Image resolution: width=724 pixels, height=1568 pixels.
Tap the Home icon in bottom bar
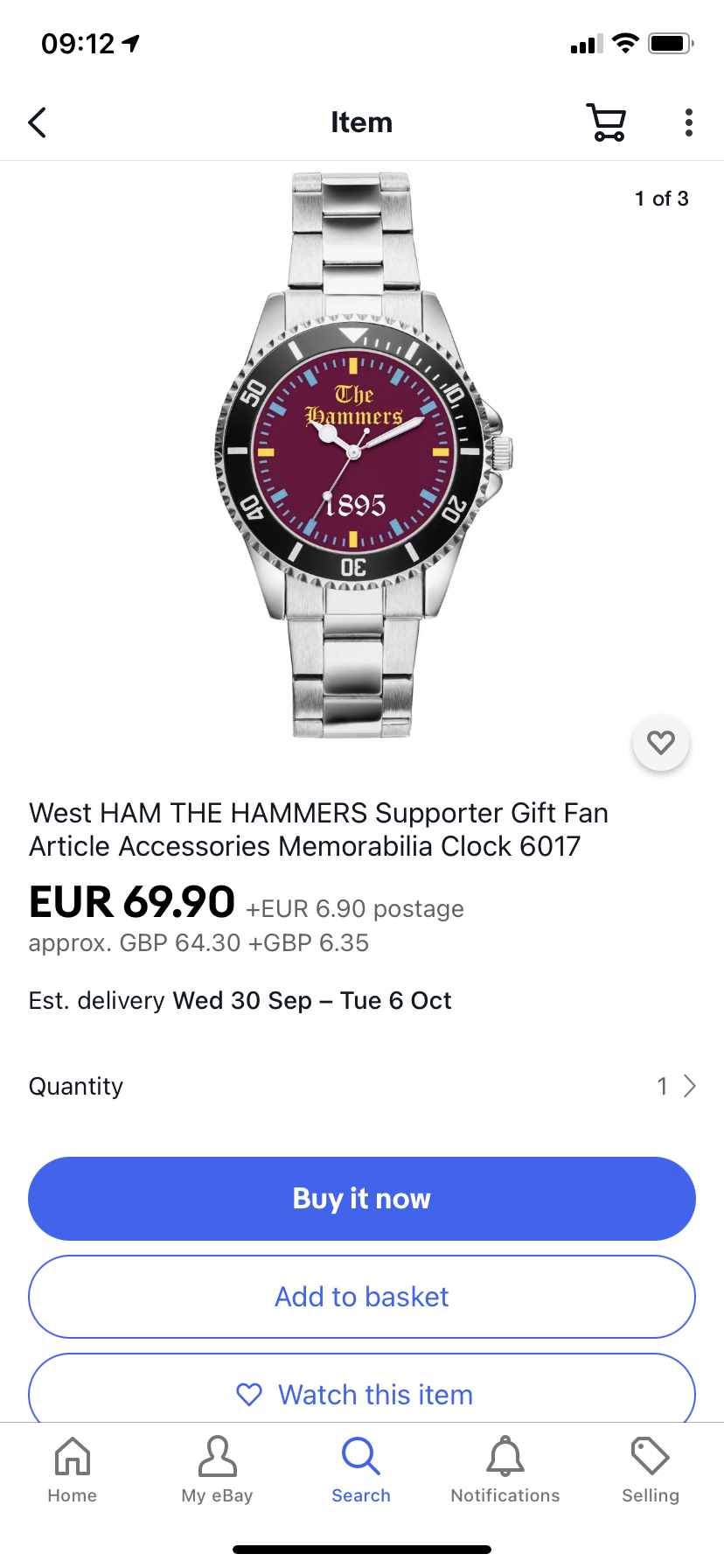(x=73, y=1470)
